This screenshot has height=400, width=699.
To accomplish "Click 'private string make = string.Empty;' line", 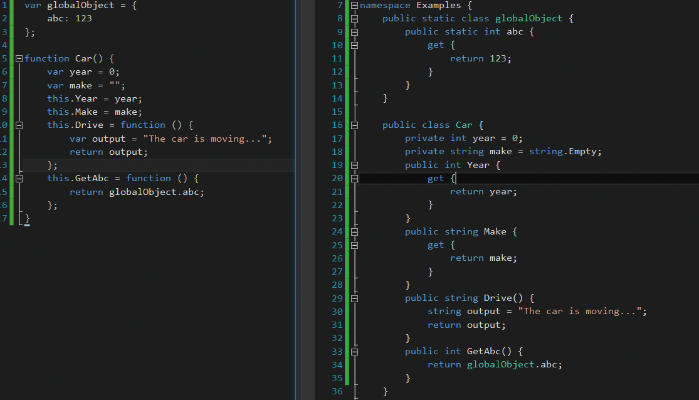I will (503, 152).
